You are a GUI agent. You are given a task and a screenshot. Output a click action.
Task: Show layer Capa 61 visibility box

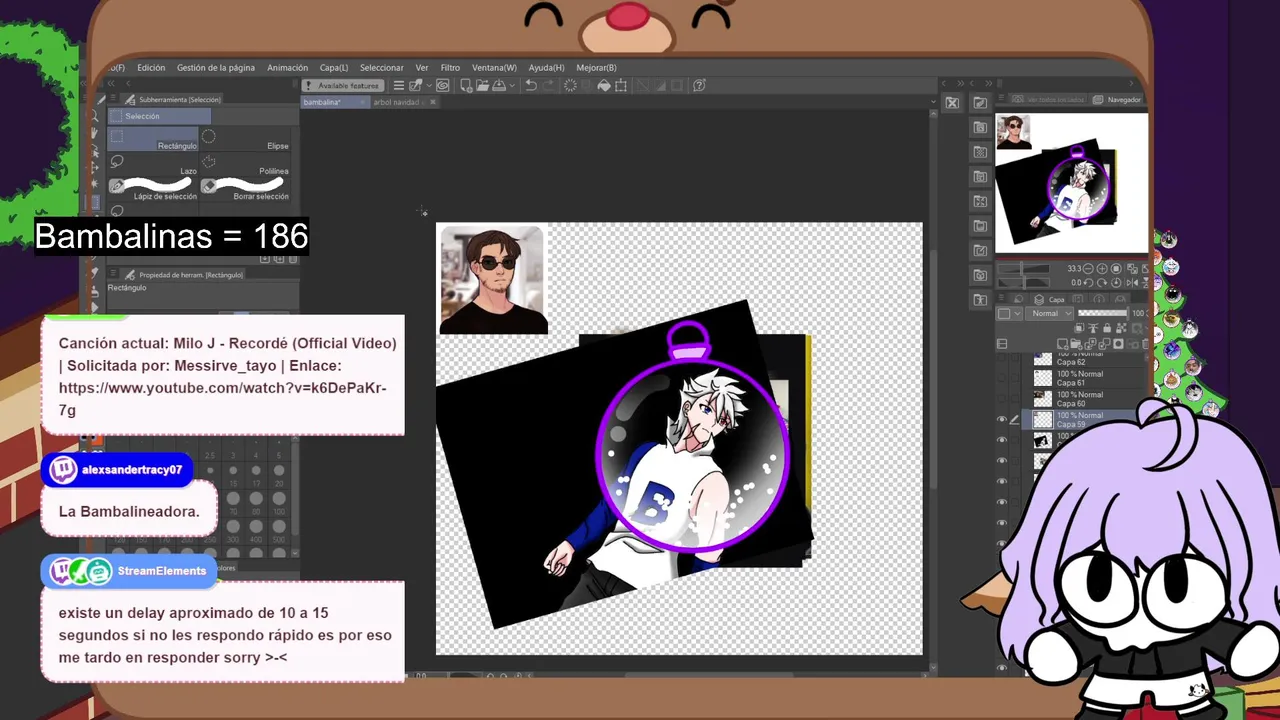point(1001,379)
